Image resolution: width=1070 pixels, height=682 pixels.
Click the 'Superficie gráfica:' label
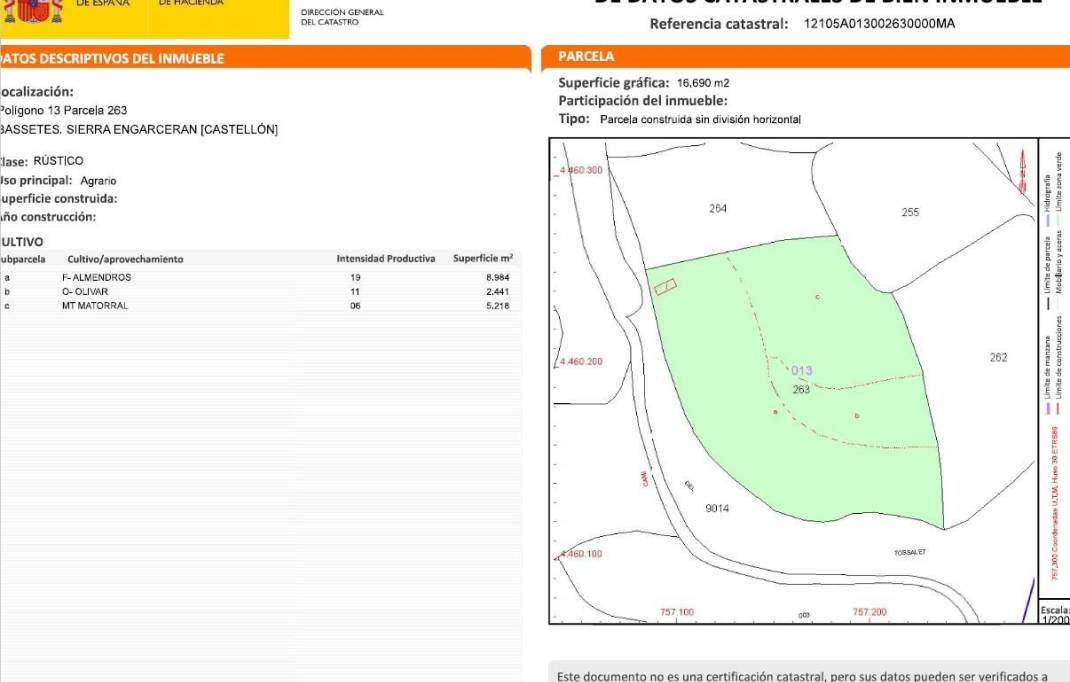pos(613,83)
